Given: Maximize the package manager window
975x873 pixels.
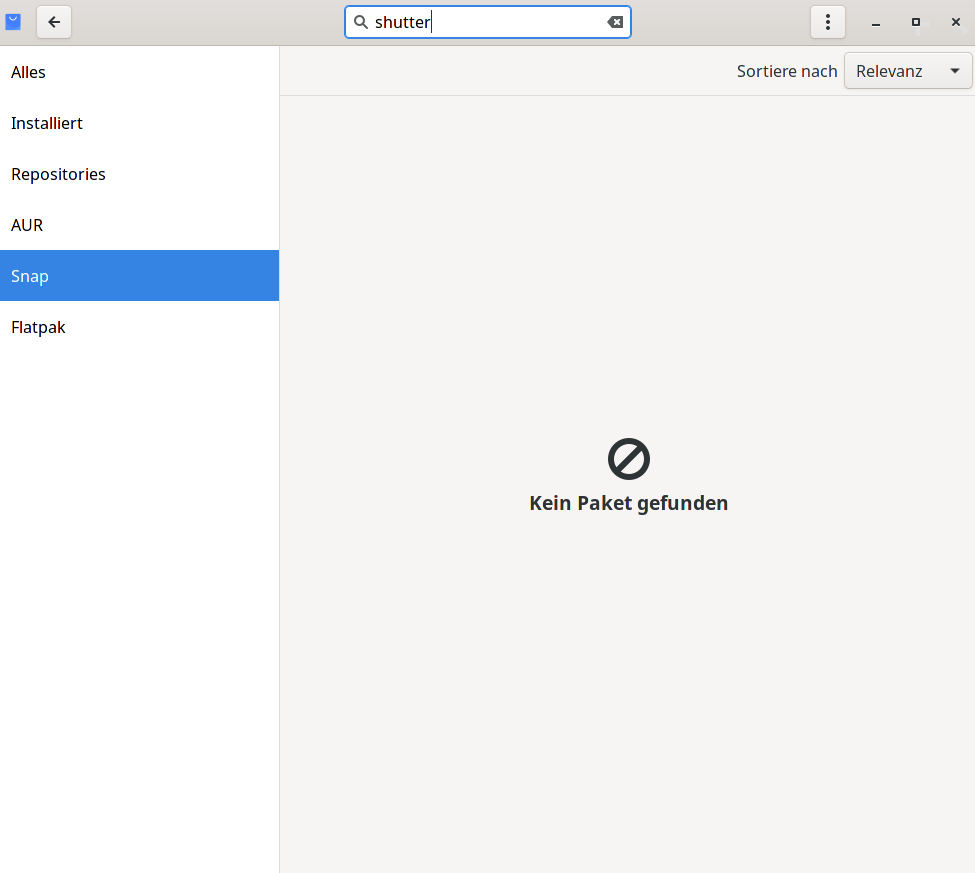Looking at the screenshot, I should click(916, 22).
